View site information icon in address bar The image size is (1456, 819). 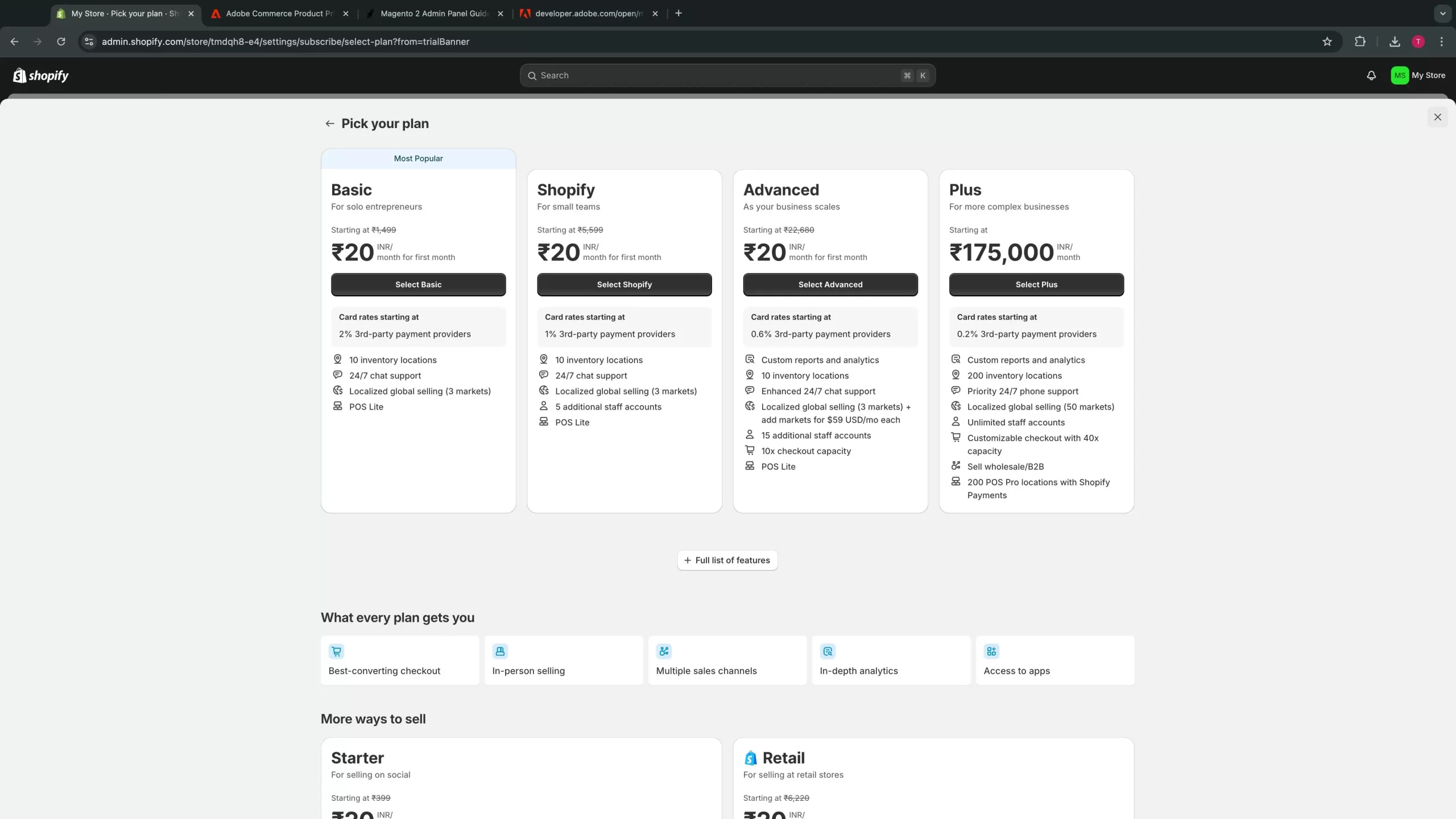click(89, 42)
